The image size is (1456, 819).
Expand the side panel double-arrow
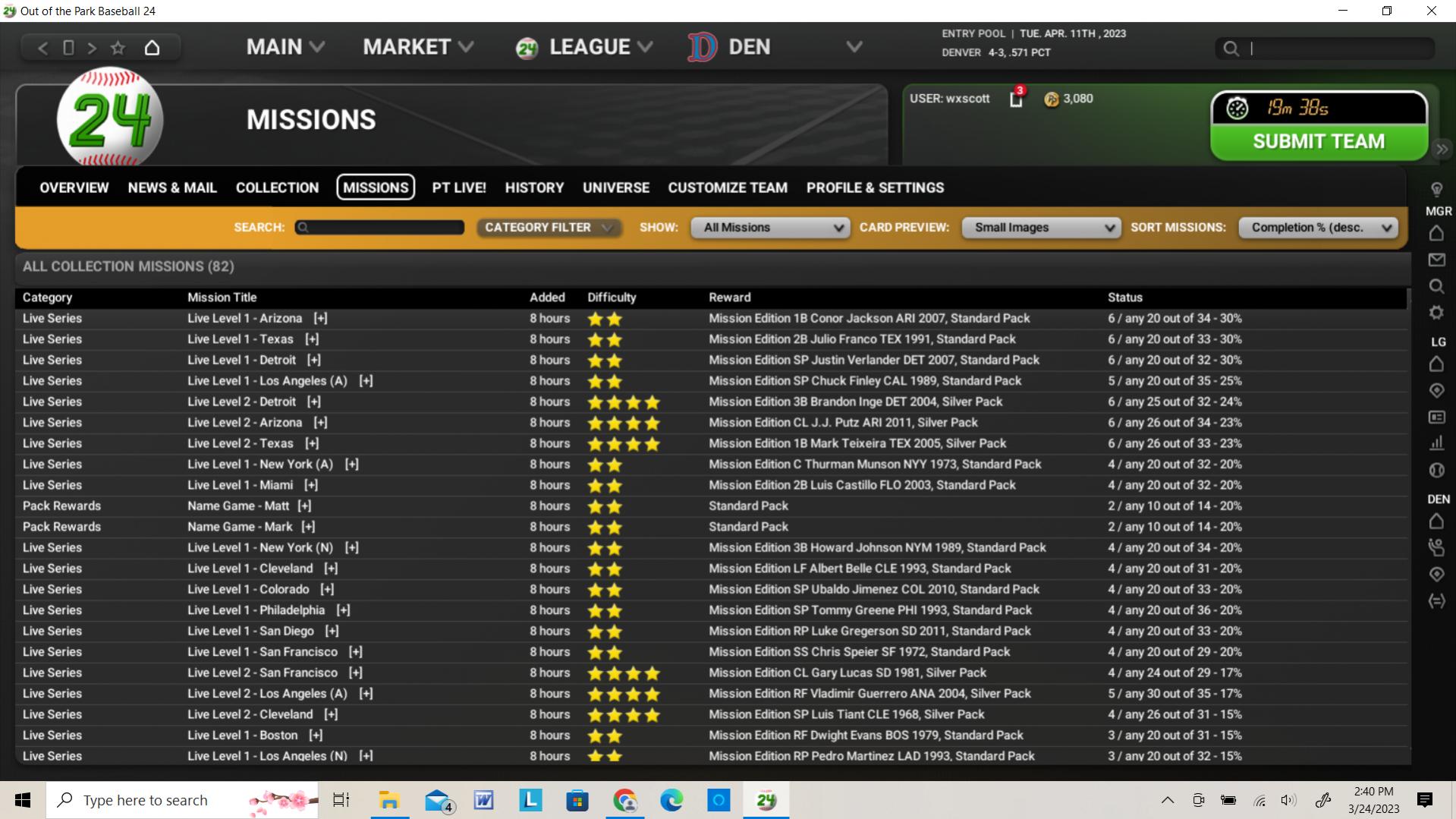coord(1442,150)
